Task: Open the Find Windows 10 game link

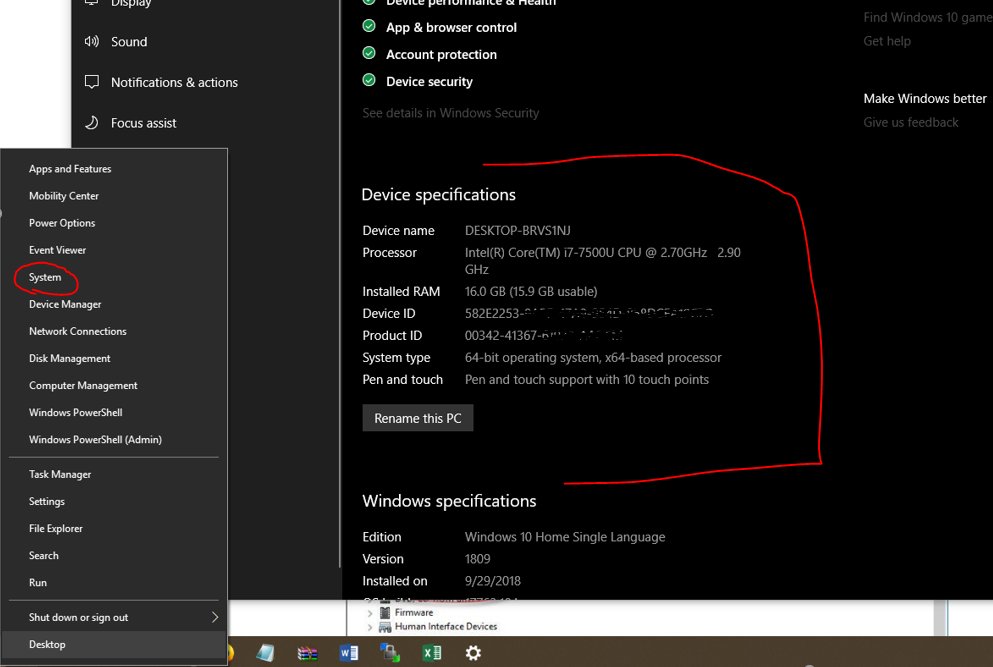Action: [x=928, y=17]
